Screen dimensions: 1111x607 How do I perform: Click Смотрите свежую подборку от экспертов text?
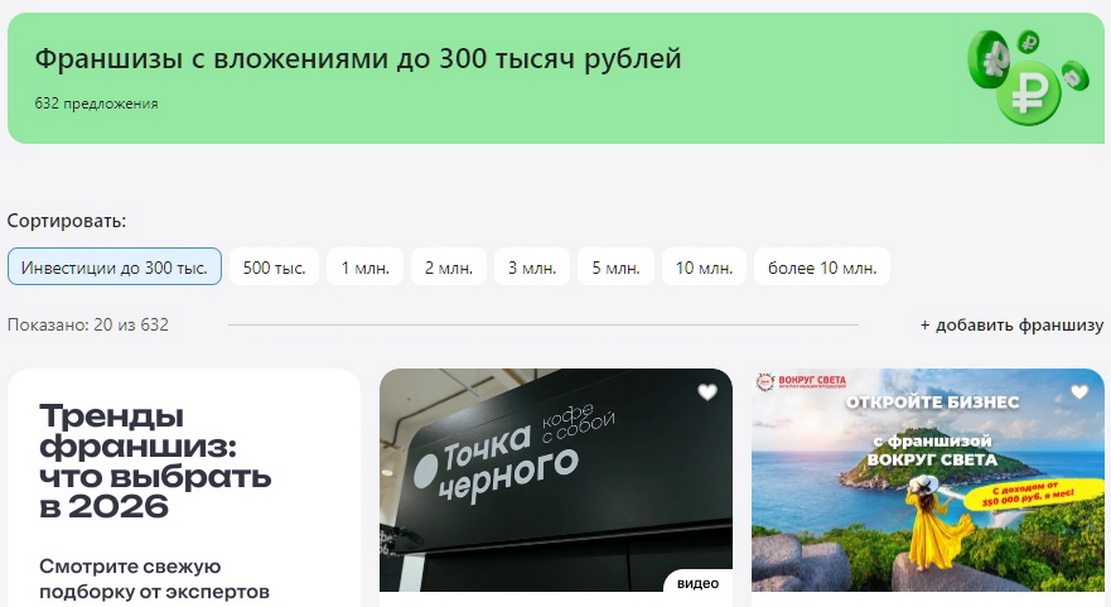tap(155, 580)
